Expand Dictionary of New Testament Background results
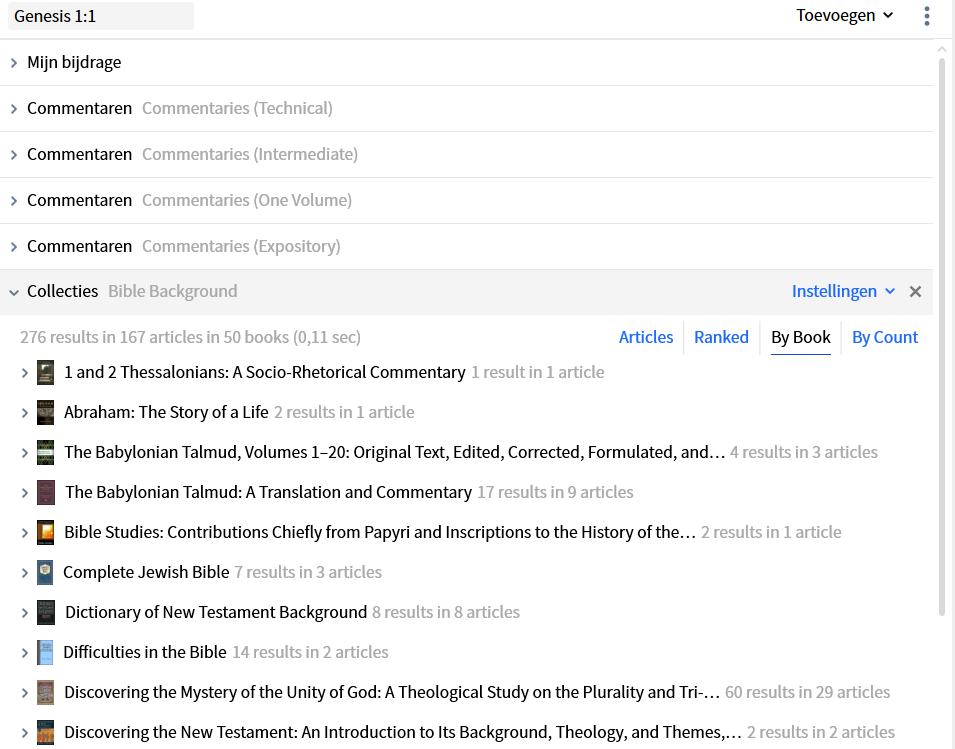The width and height of the screenshot is (955, 749). click(x=24, y=613)
